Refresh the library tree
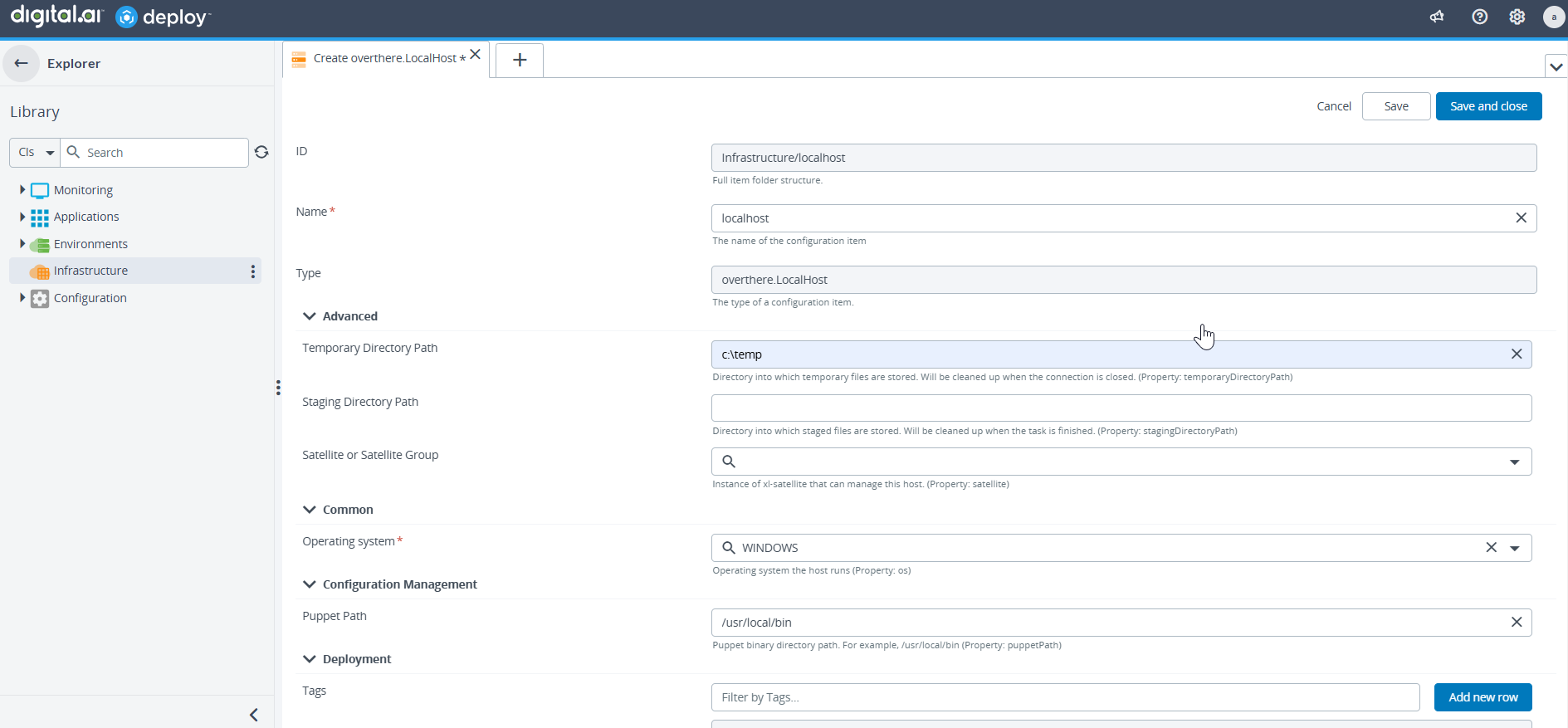 261,152
